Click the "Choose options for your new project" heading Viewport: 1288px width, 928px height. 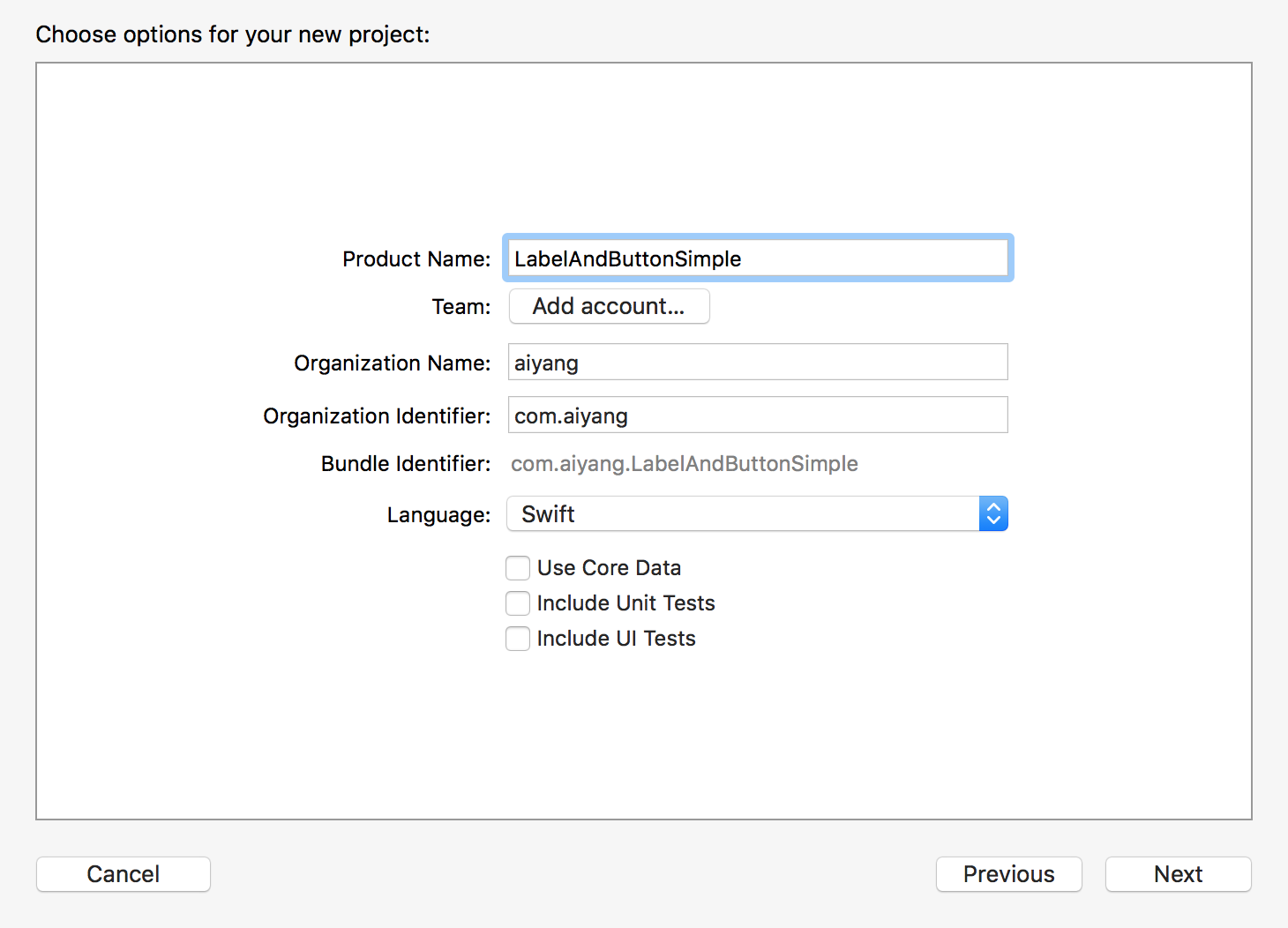[x=233, y=34]
